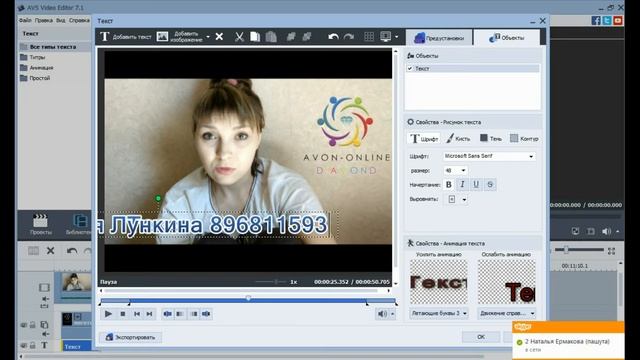The image size is (640, 360).
Task: Open the Font properties tab
Action: click(x=424, y=139)
